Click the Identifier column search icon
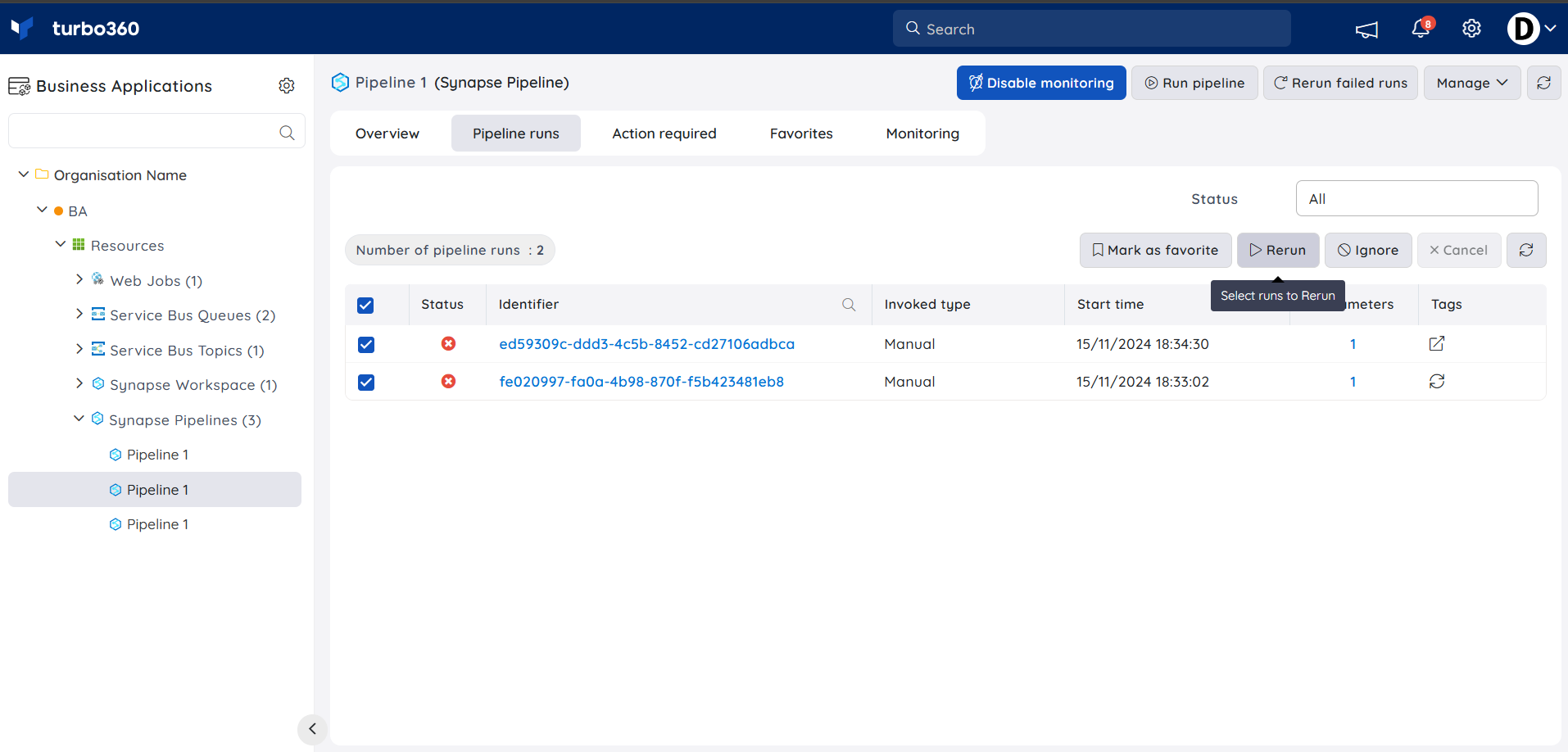The height and width of the screenshot is (752, 1568). (x=849, y=305)
